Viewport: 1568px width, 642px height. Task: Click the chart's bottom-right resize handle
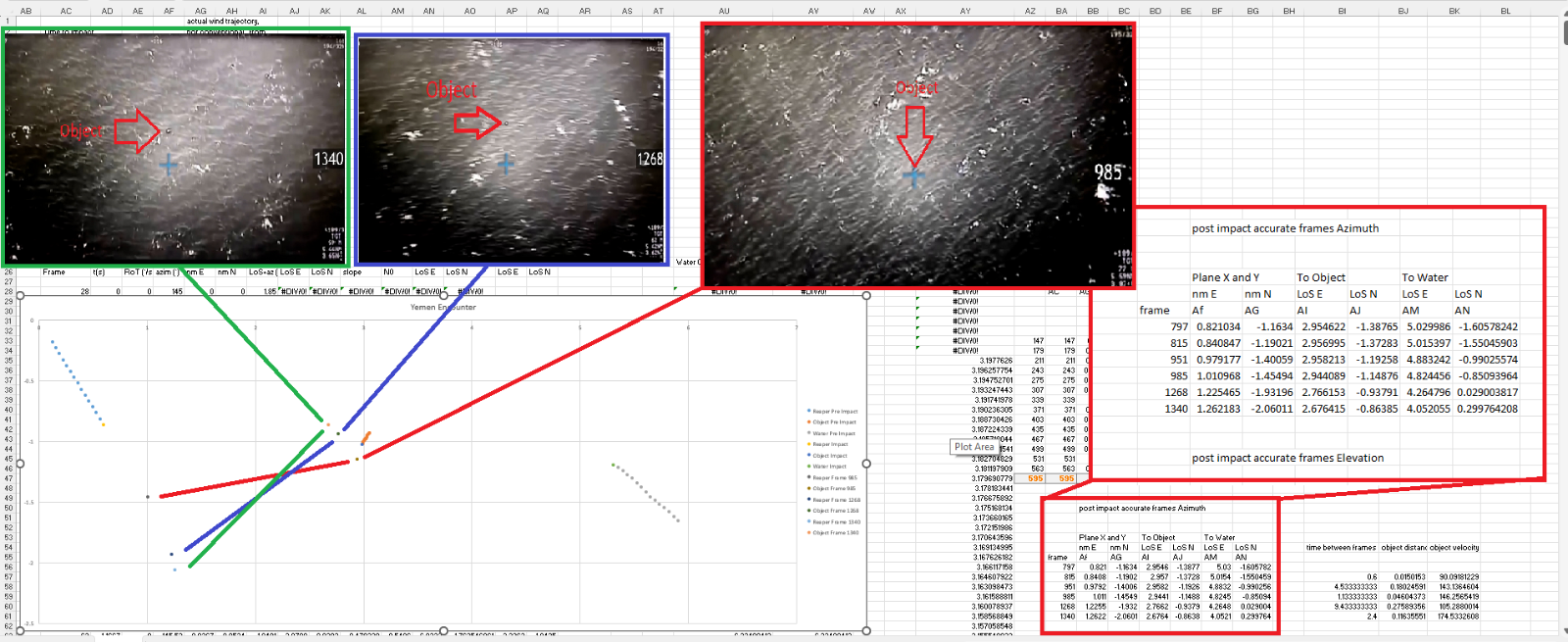[866, 631]
